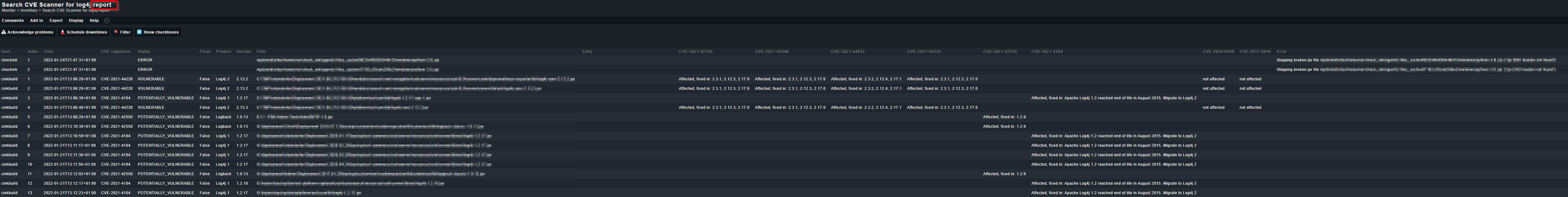Sort by the CVE-2021-45105 column header
The width and height of the screenshot is (1568, 197).
[x=696, y=52]
